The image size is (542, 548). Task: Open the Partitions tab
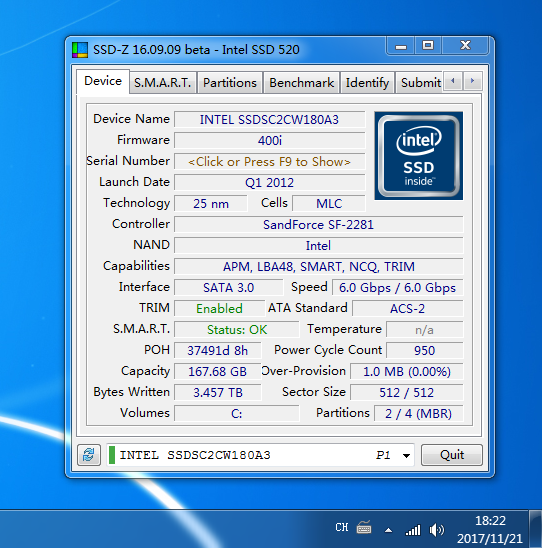pyautogui.click(x=230, y=83)
